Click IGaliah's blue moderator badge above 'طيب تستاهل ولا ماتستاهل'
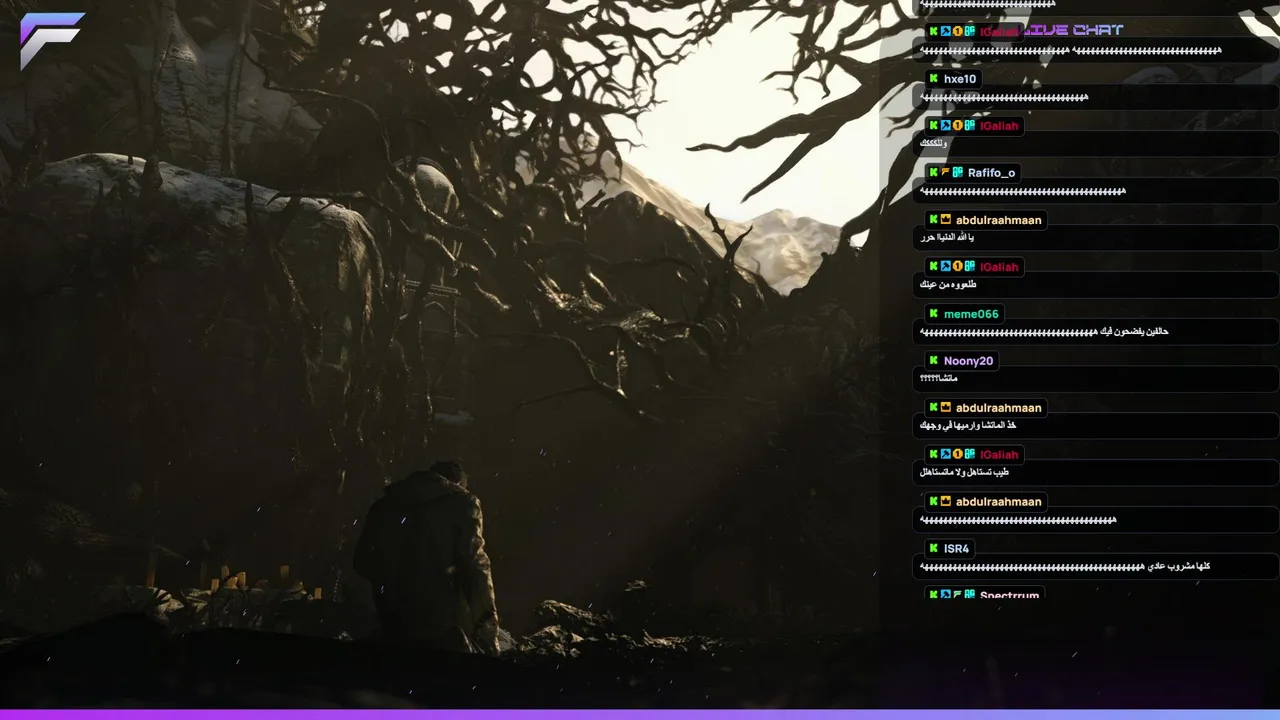 [x=946, y=455]
